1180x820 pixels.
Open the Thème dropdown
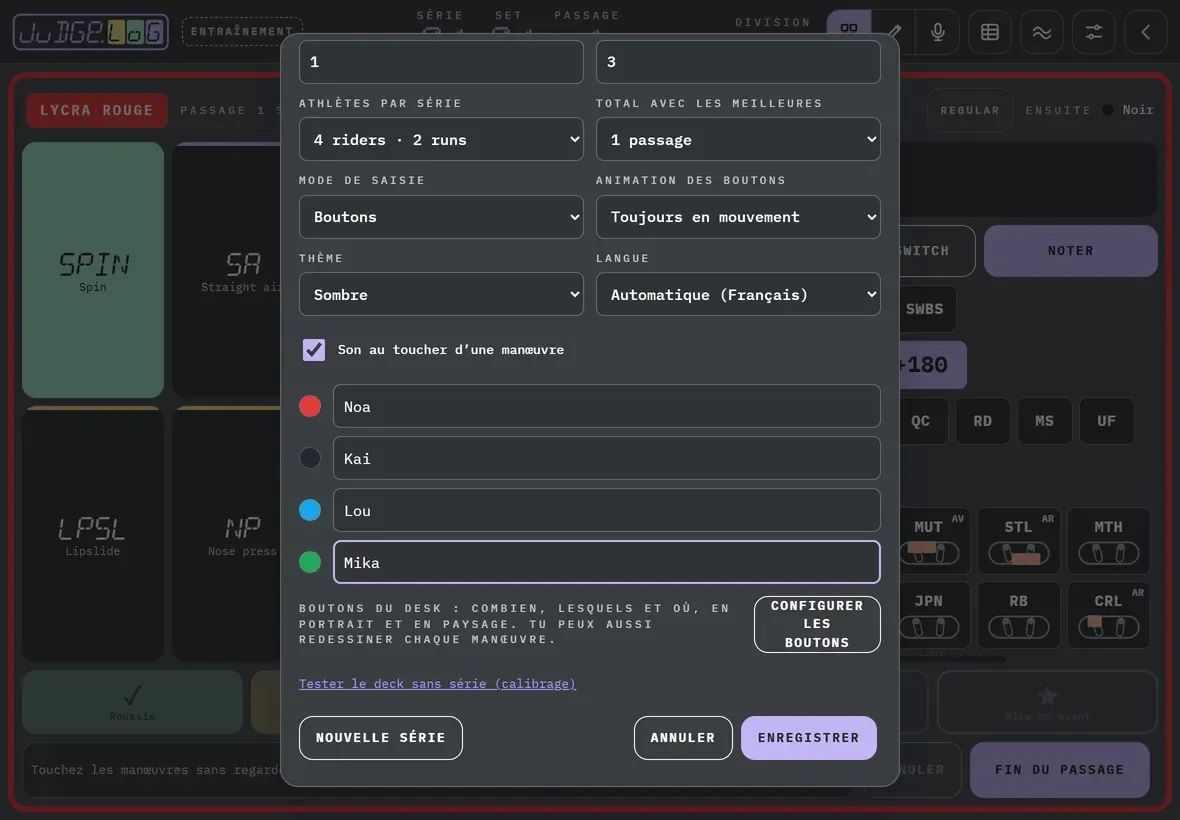441,294
